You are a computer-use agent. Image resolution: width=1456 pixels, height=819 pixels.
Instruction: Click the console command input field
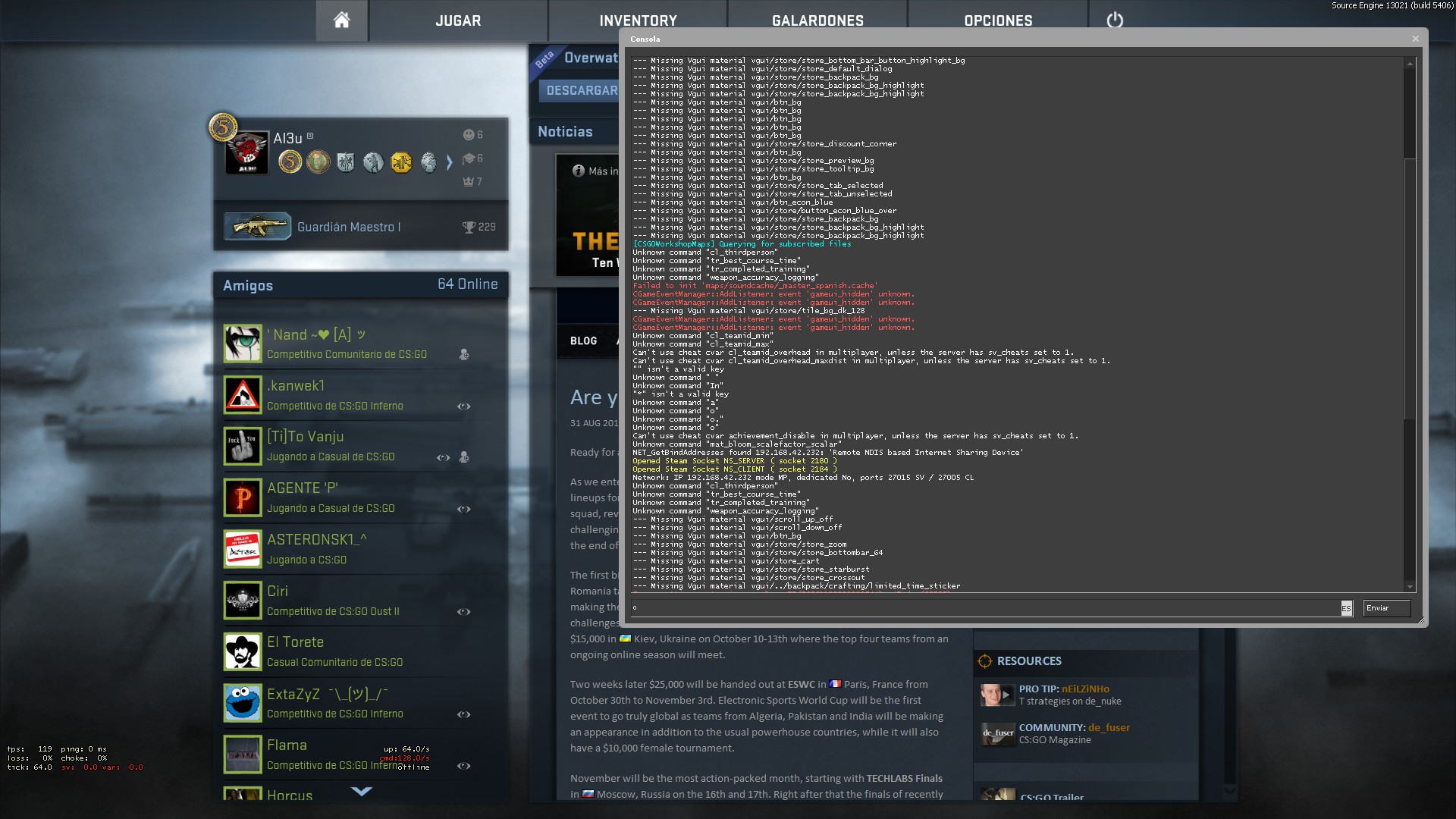pyautogui.click(x=984, y=607)
